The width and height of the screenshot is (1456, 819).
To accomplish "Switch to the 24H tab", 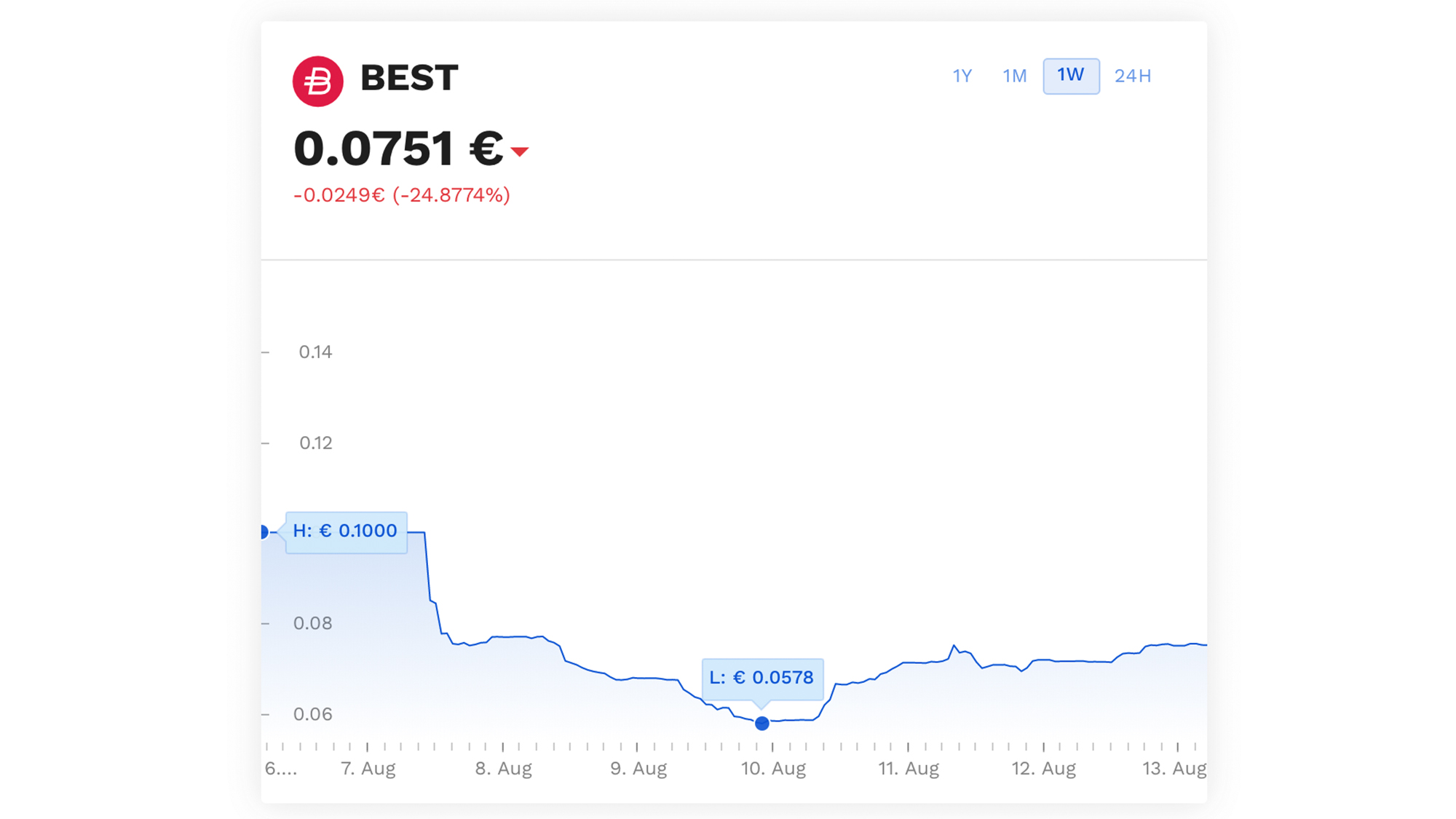I will tap(1132, 75).
